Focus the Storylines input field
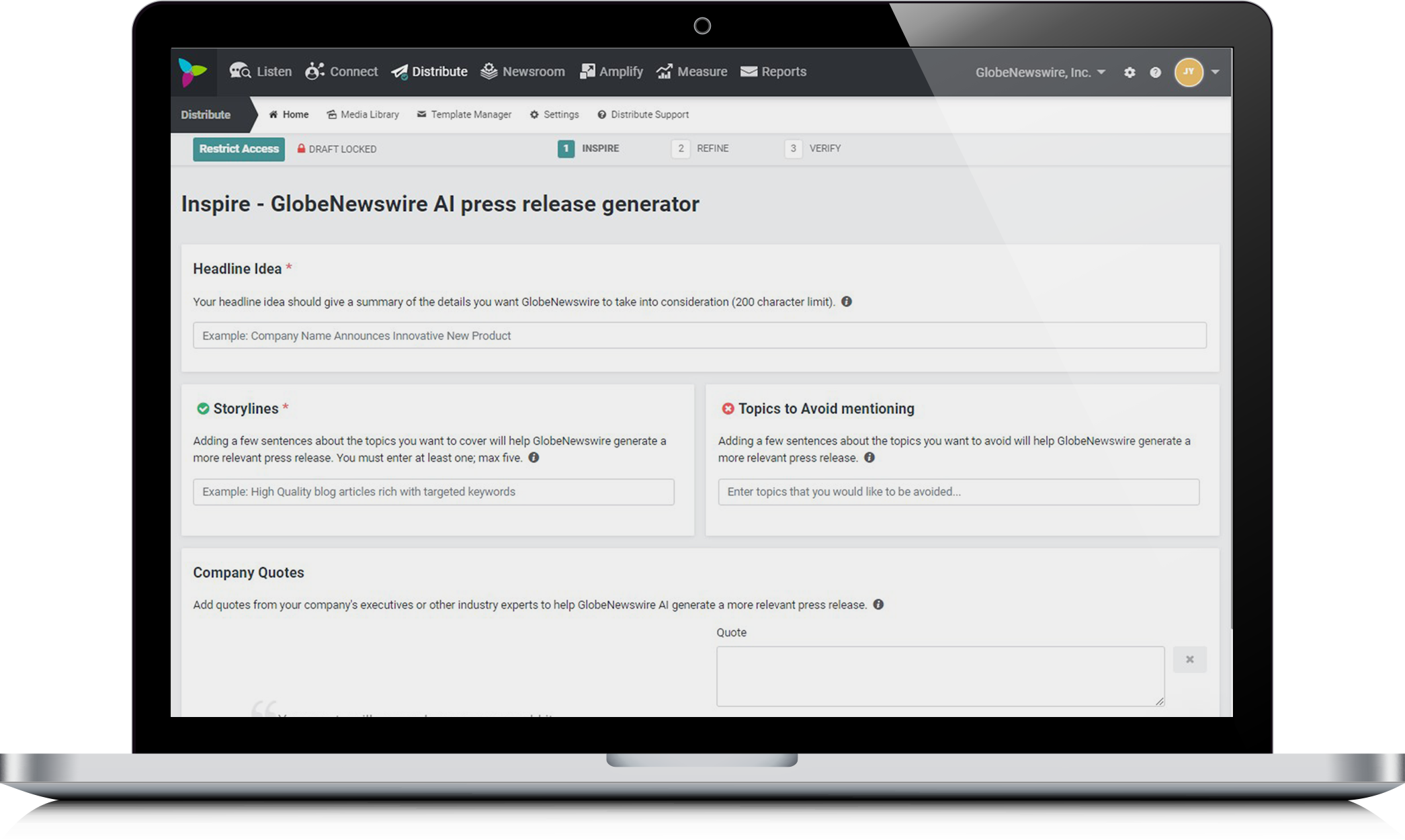 433,492
